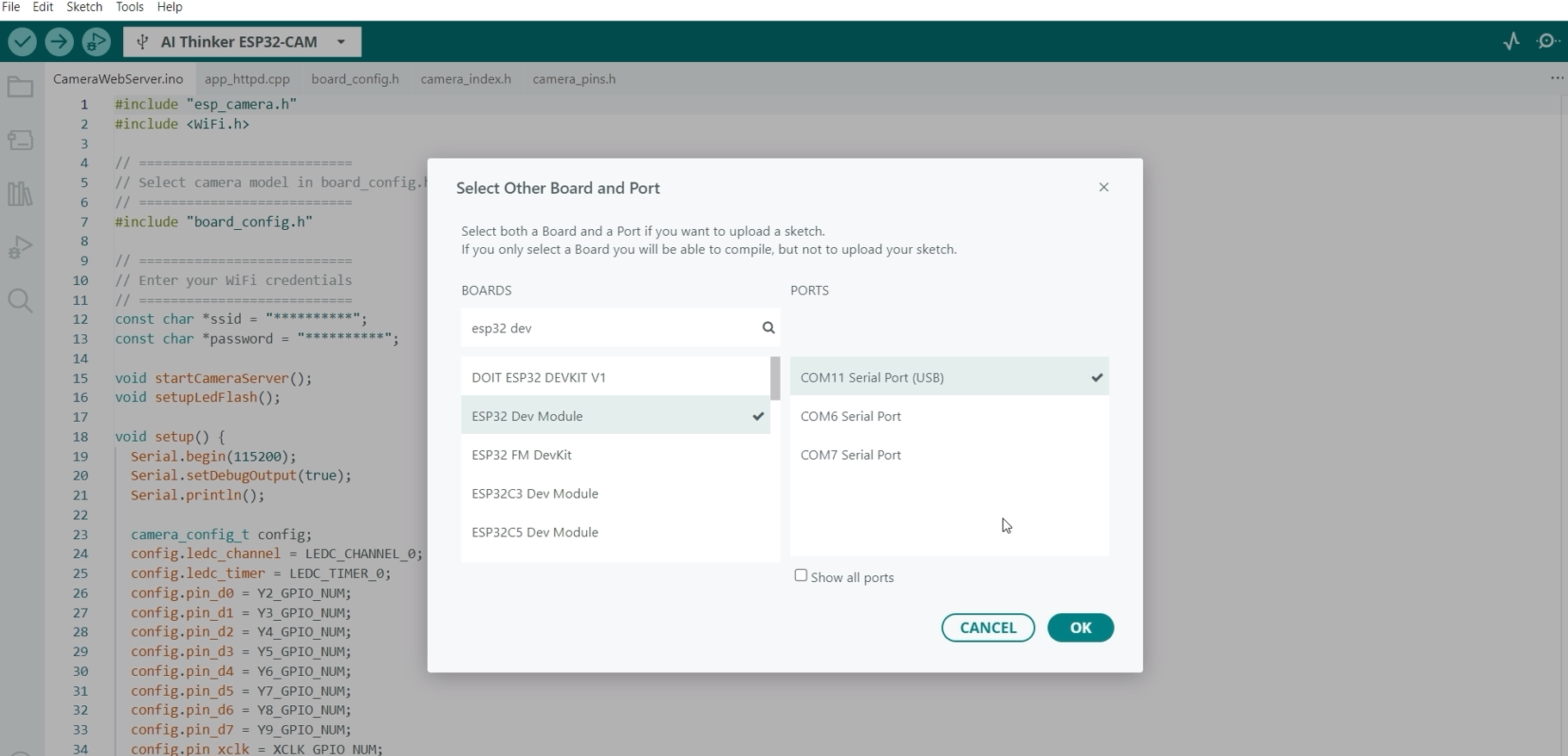Enable the Show all ports checkbox
This screenshot has height=756, width=1568.
tap(801, 576)
